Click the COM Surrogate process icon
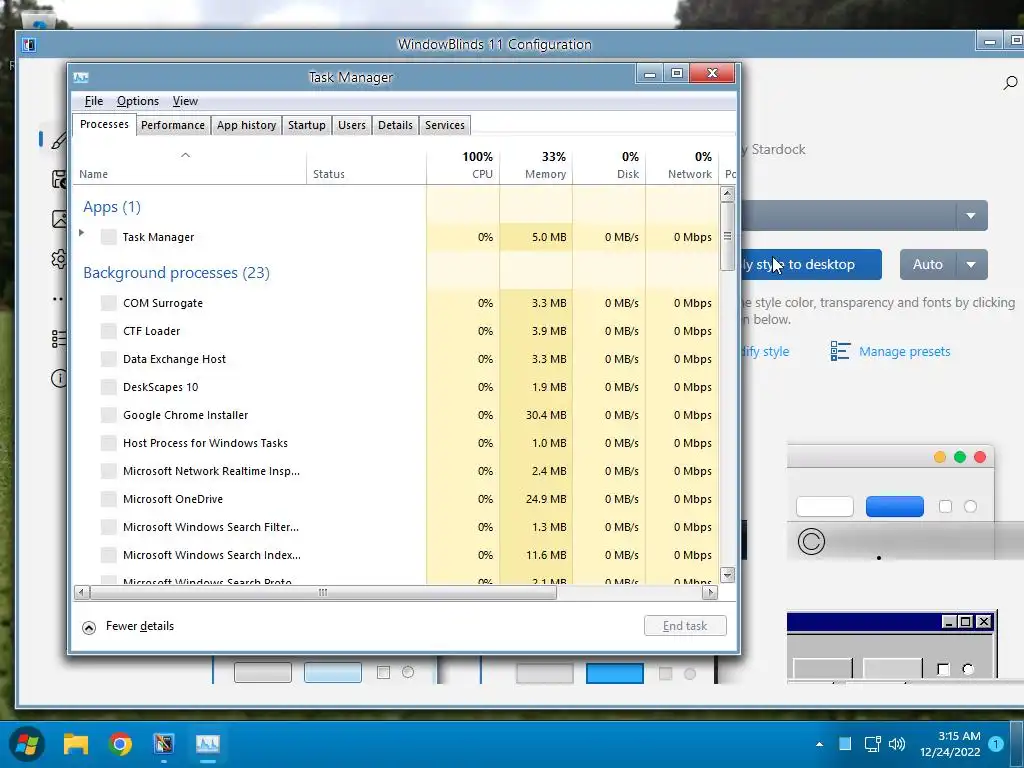Viewport: 1024px width, 768px height. pyautogui.click(x=108, y=303)
